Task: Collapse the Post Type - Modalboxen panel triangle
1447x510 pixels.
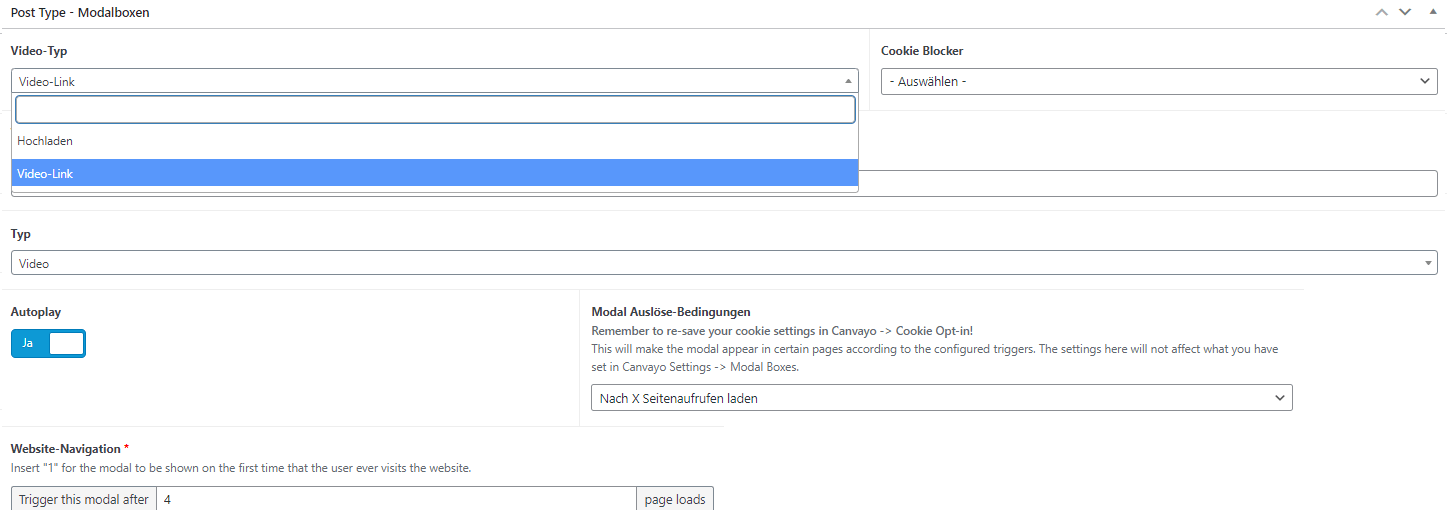Action: point(1429,12)
